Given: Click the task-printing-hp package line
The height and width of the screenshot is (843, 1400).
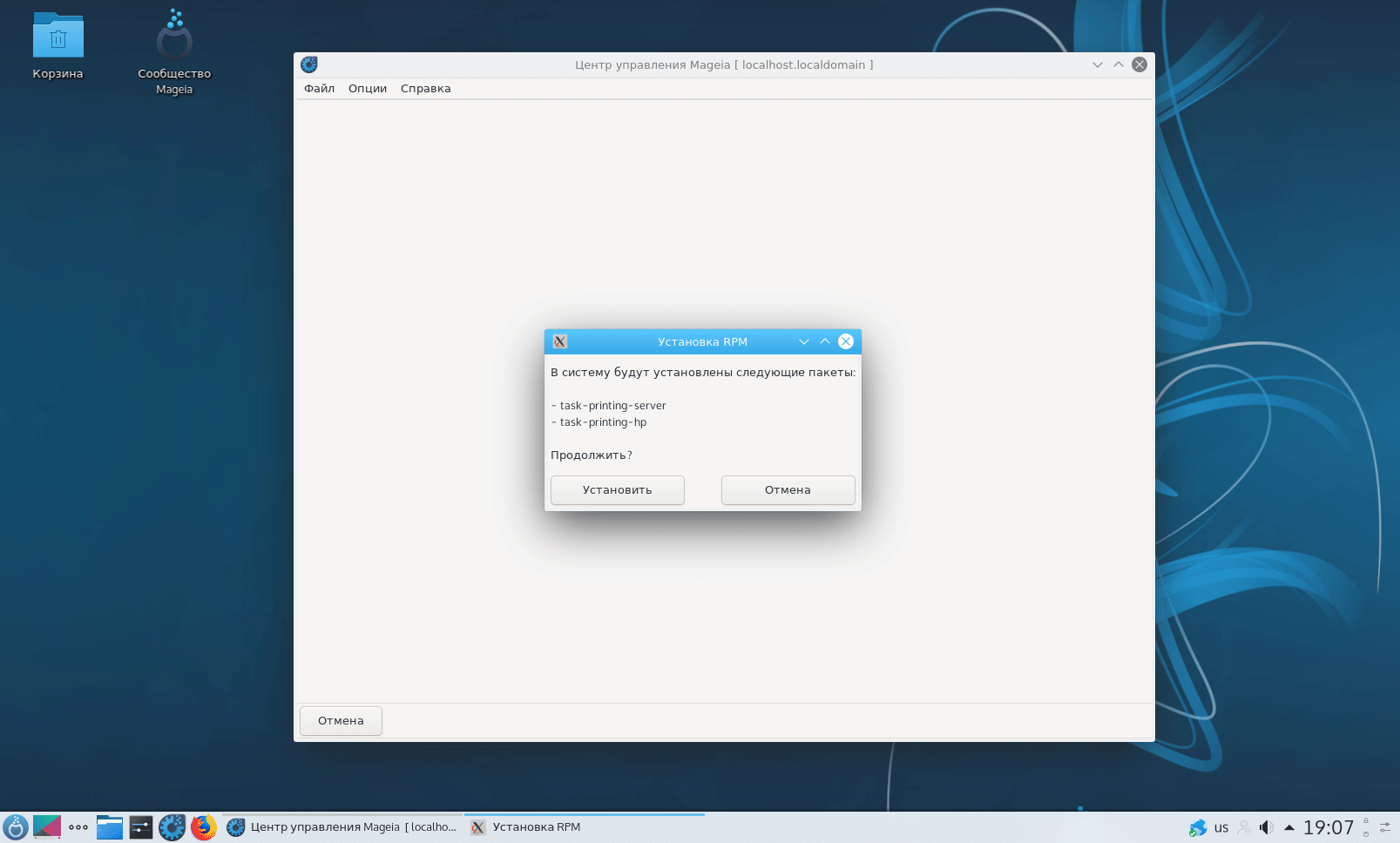Looking at the screenshot, I should click(599, 422).
